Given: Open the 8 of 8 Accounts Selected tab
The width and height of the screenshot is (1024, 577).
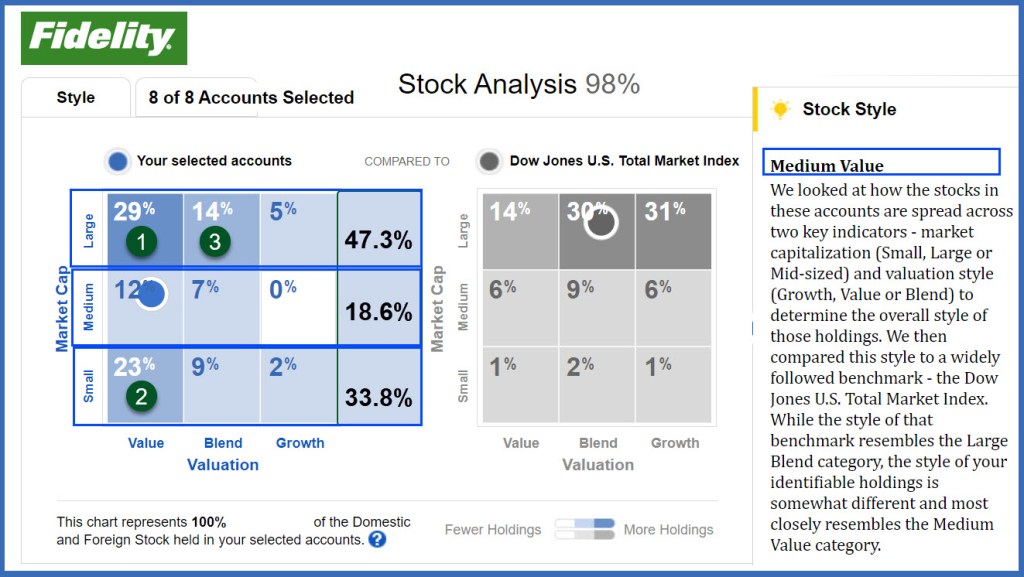Looking at the screenshot, I should coord(251,98).
